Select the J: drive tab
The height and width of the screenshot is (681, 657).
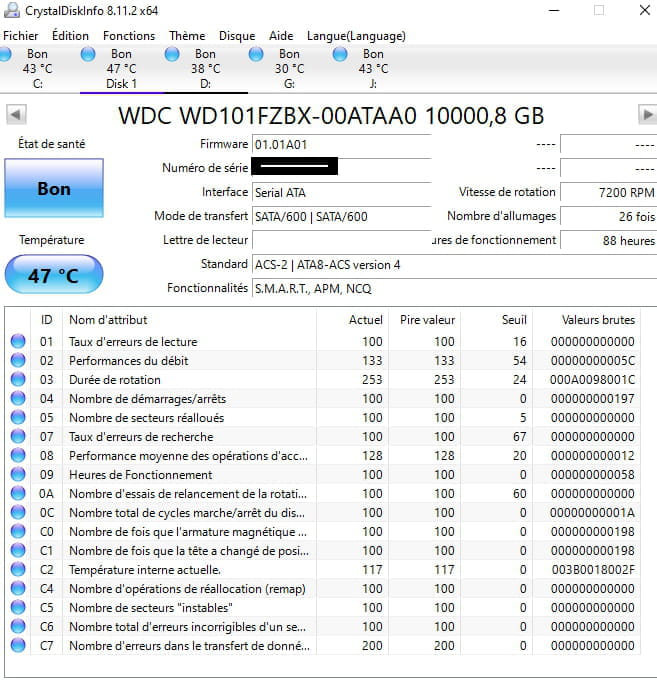tap(373, 69)
